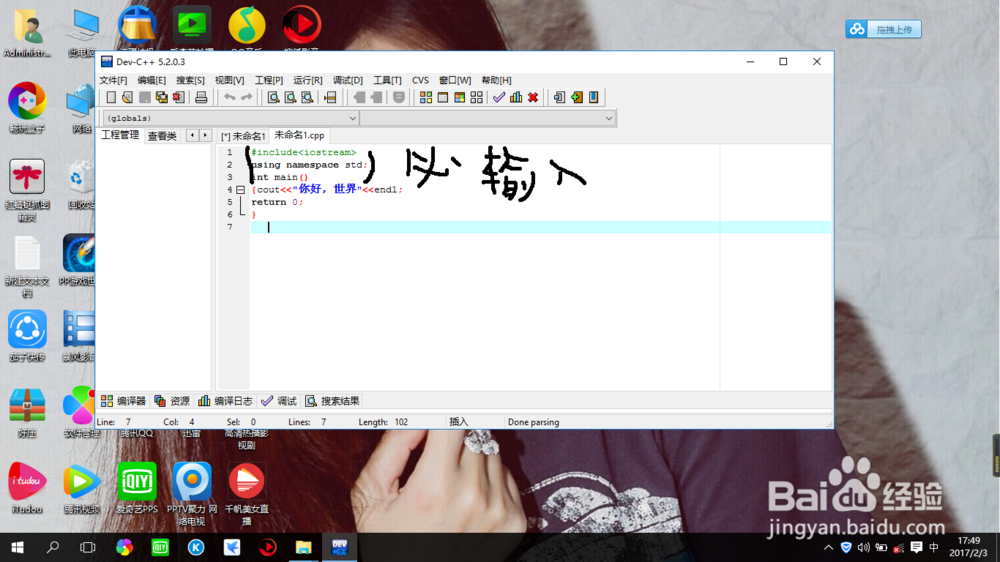Open the 编译日志 bottom tab

[x=225, y=401]
